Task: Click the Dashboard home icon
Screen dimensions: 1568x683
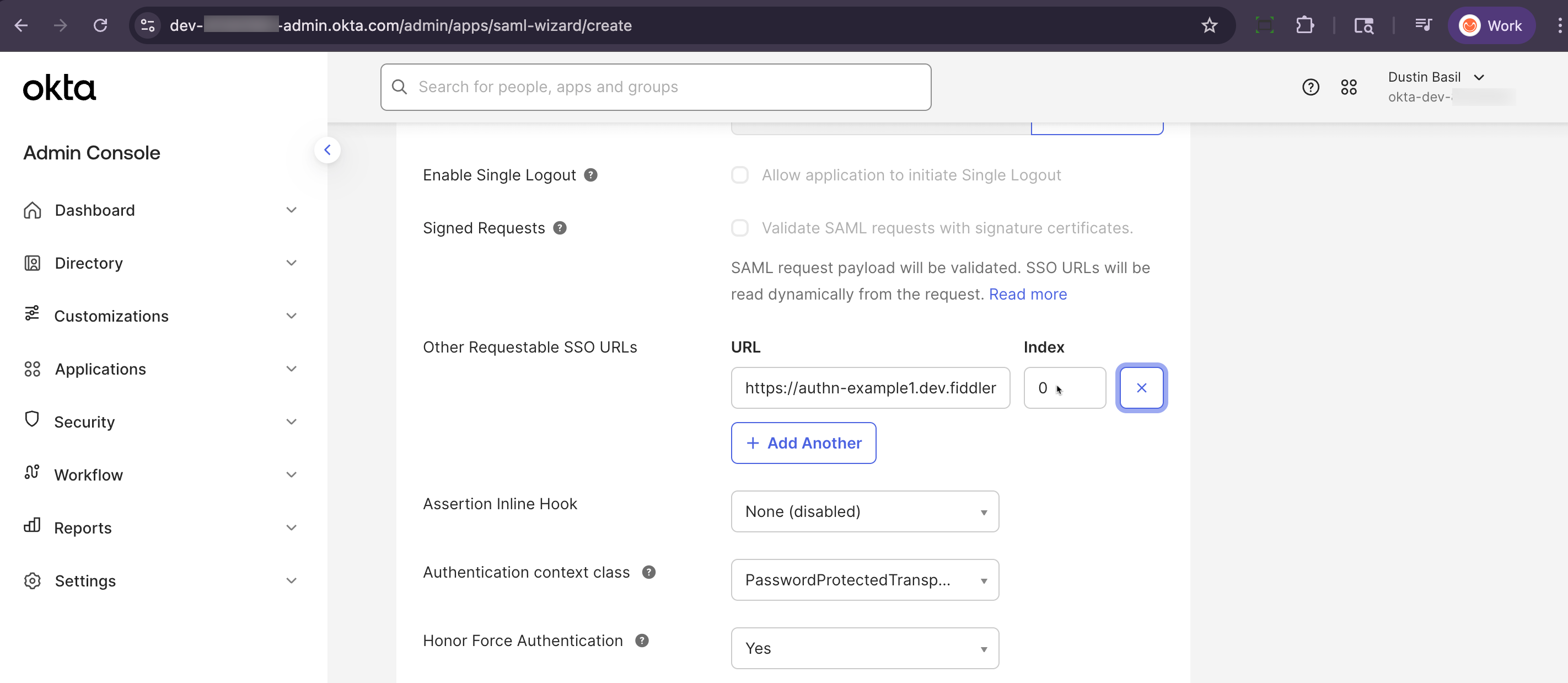Action: tap(33, 210)
